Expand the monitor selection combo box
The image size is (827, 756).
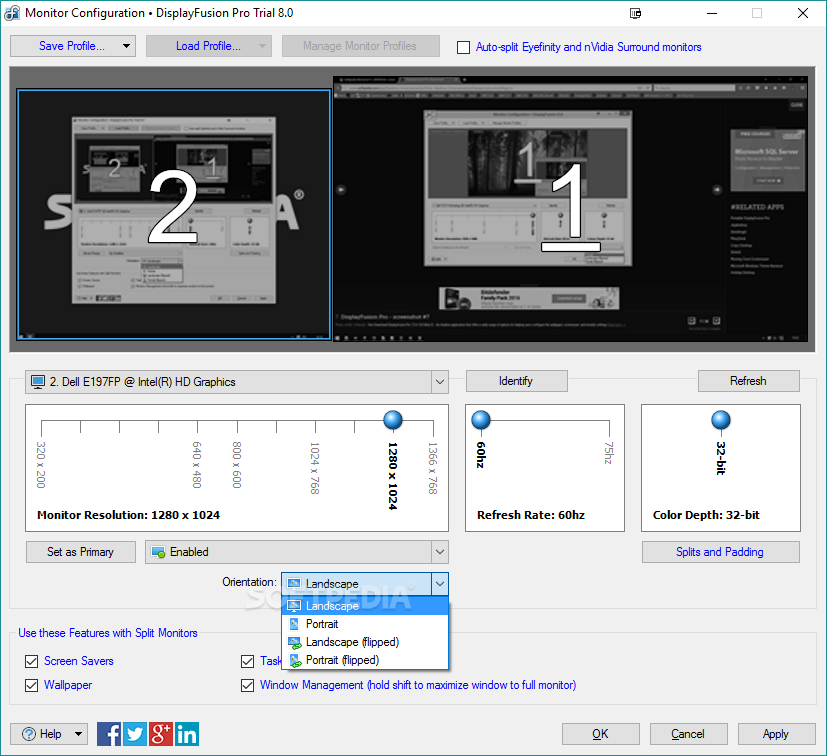click(x=440, y=382)
